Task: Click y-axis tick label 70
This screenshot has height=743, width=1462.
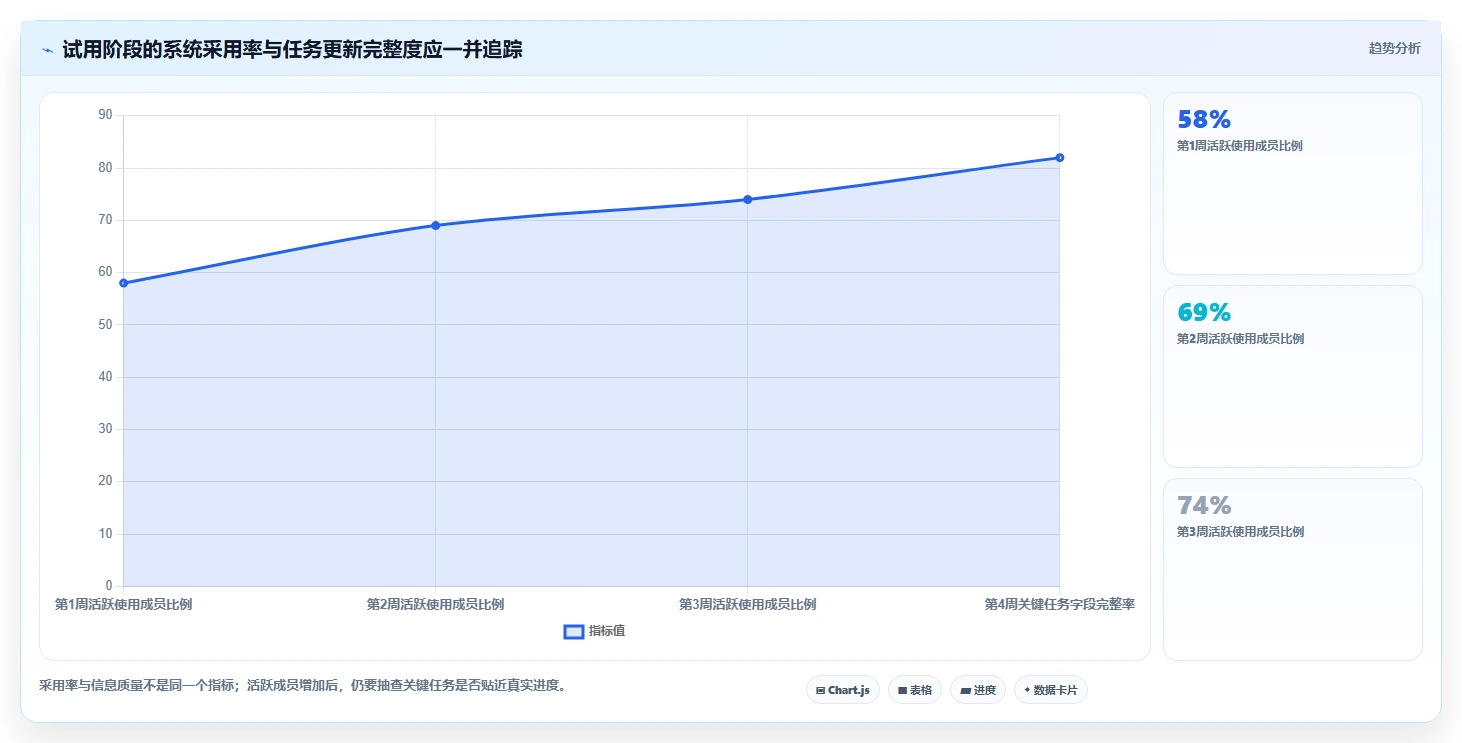Action: (106, 220)
